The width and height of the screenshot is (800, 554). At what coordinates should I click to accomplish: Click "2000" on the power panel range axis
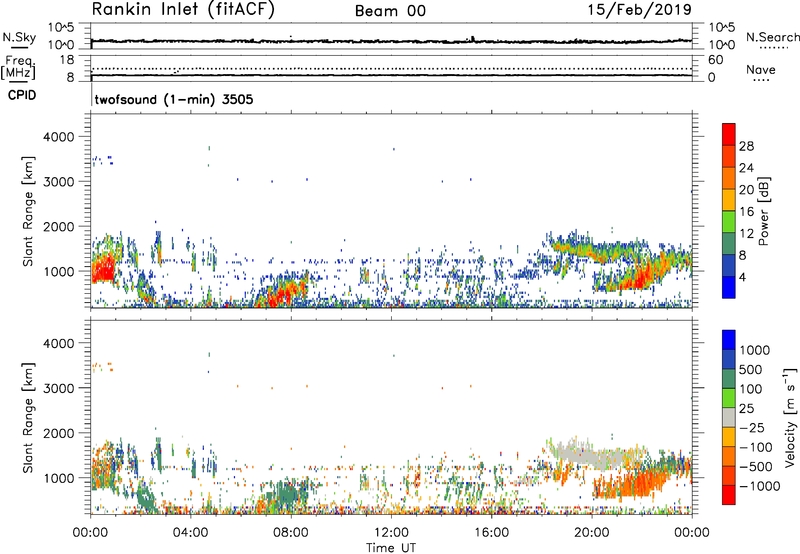59,226
